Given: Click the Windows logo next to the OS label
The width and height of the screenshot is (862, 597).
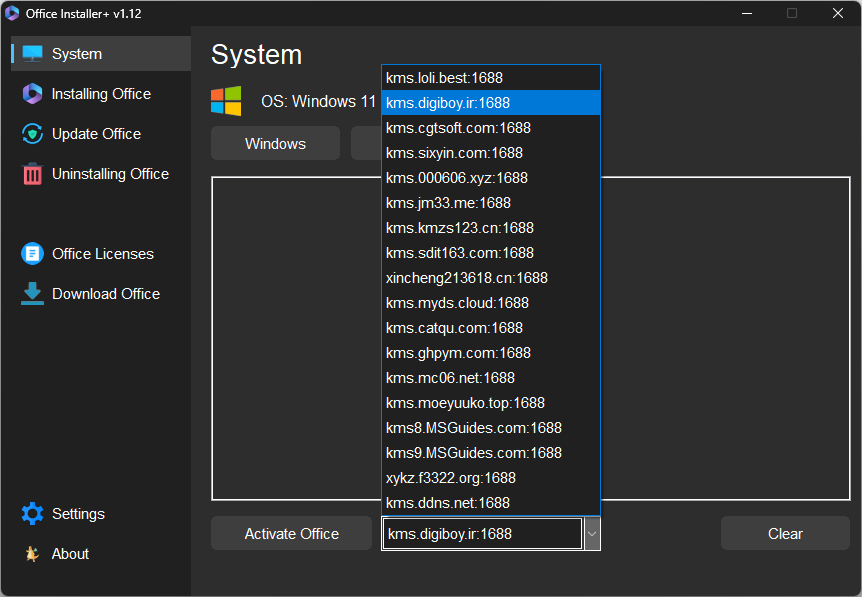Looking at the screenshot, I should click(x=226, y=101).
